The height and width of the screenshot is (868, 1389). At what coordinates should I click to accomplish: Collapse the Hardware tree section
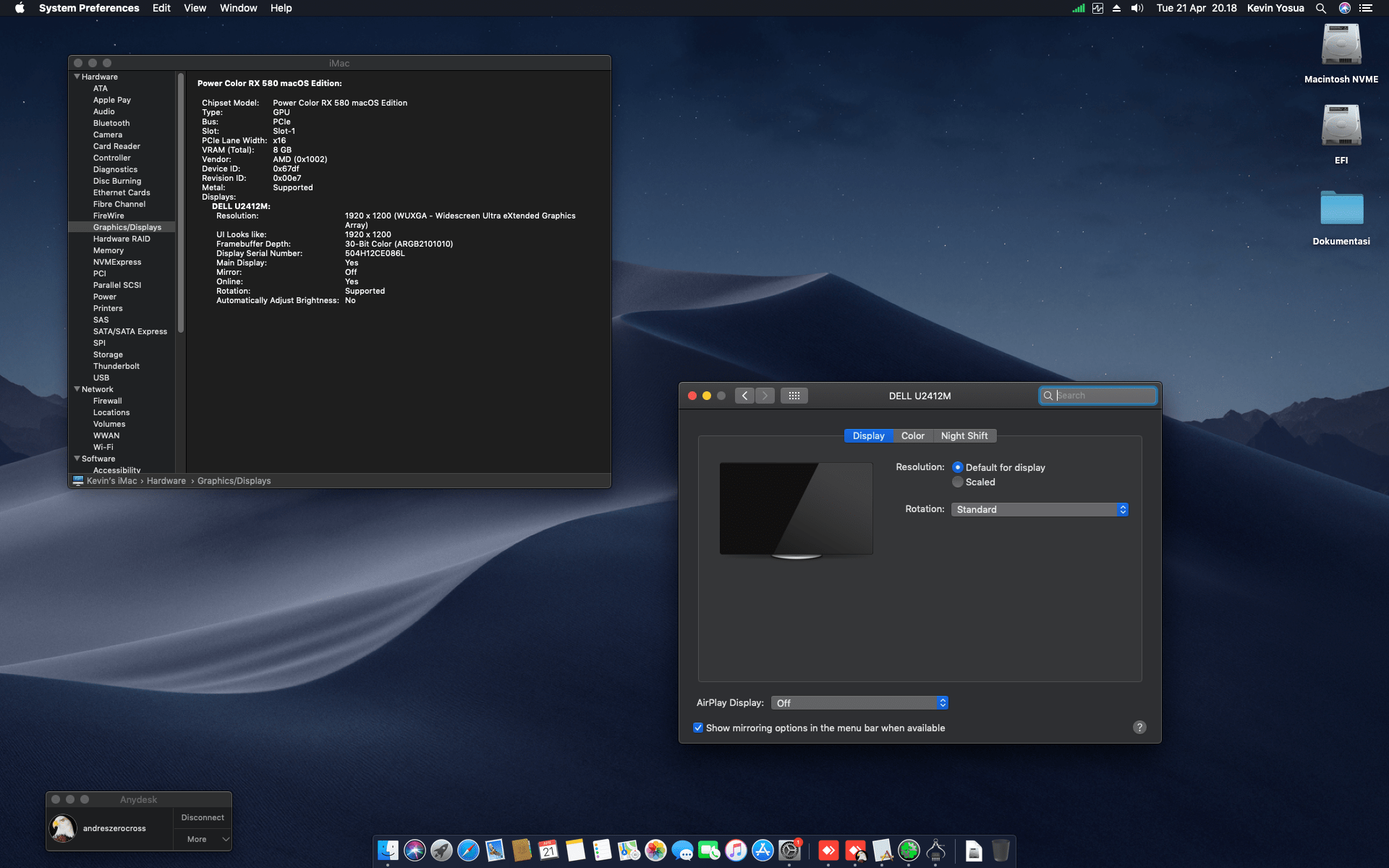pyautogui.click(x=77, y=77)
